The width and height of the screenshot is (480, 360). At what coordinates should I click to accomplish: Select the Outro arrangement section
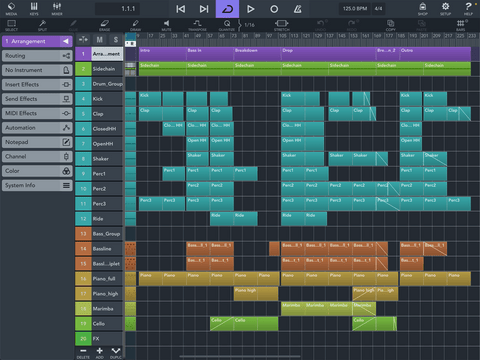(435, 54)
